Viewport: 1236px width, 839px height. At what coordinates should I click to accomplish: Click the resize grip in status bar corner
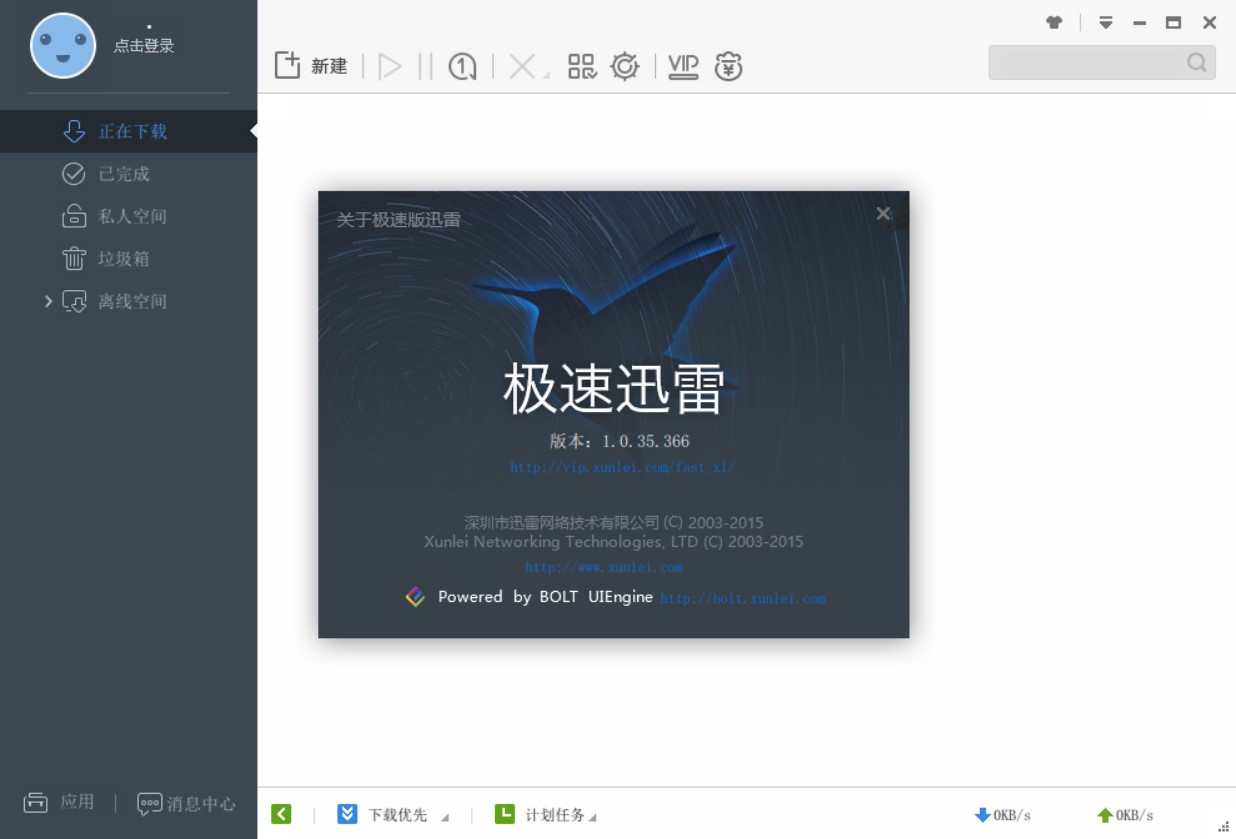[1223, 826]
